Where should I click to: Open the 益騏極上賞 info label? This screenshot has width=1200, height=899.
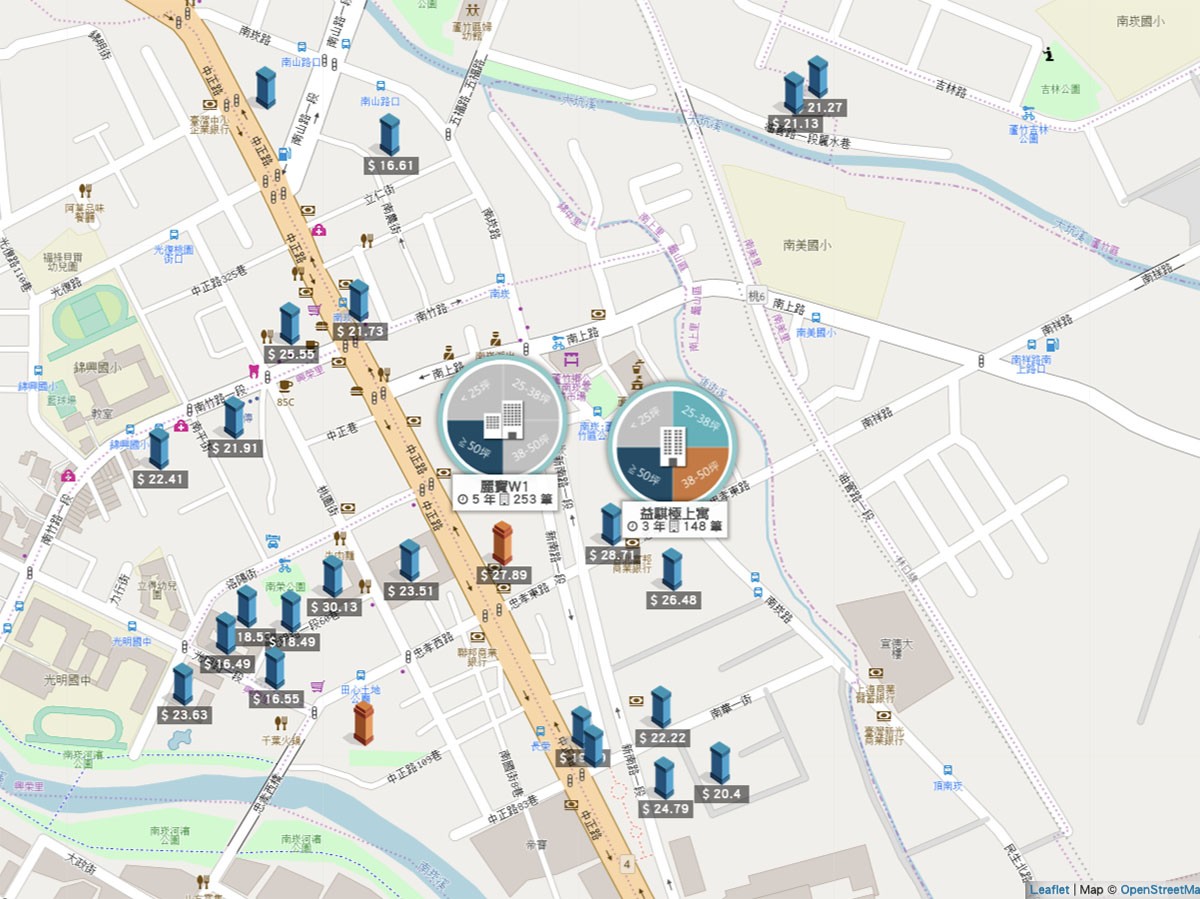(675, 518)
